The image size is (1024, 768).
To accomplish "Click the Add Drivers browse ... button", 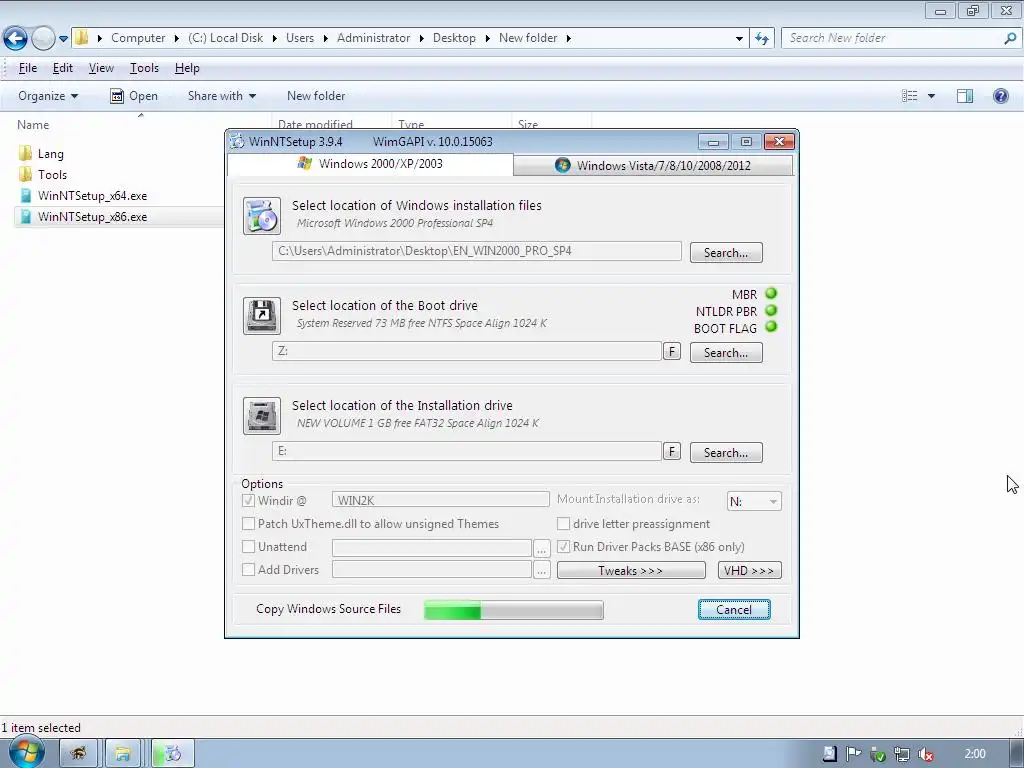I will point(541,570).
